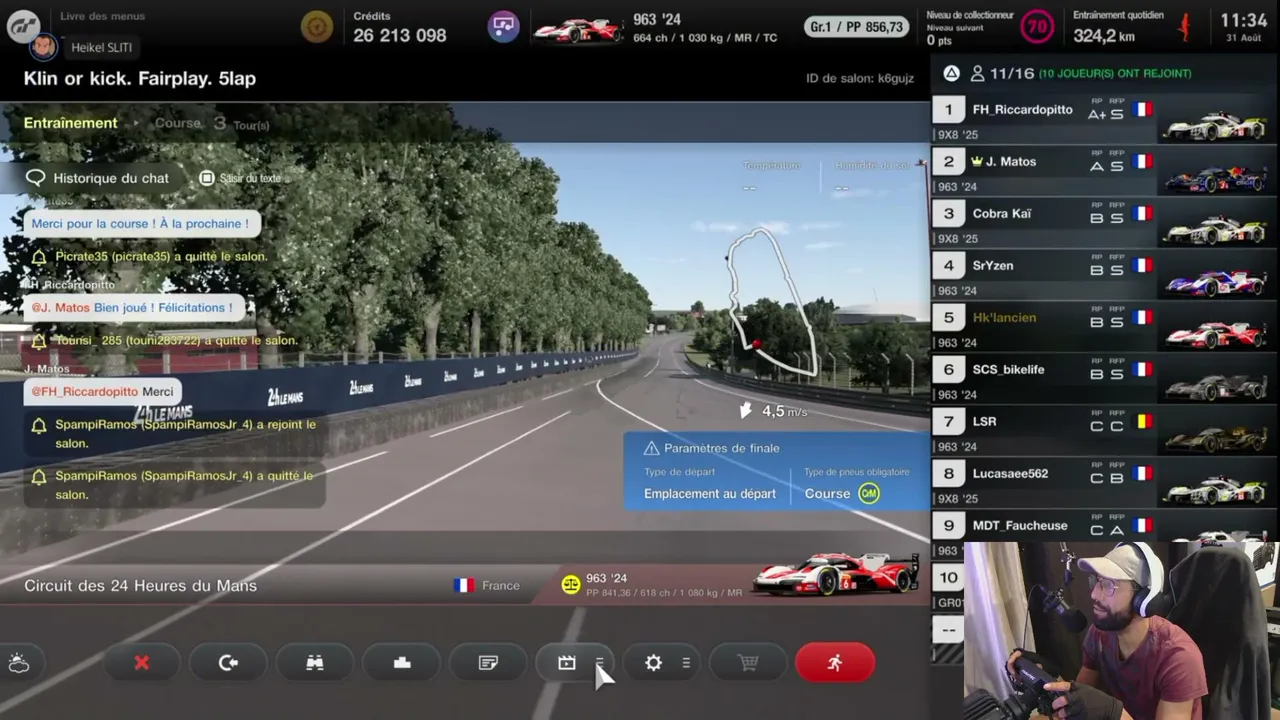This screenshot has height=720, width=1280.
Task: Click the Crédits 26 213 098 amount
Action: [x=399, y=35]
